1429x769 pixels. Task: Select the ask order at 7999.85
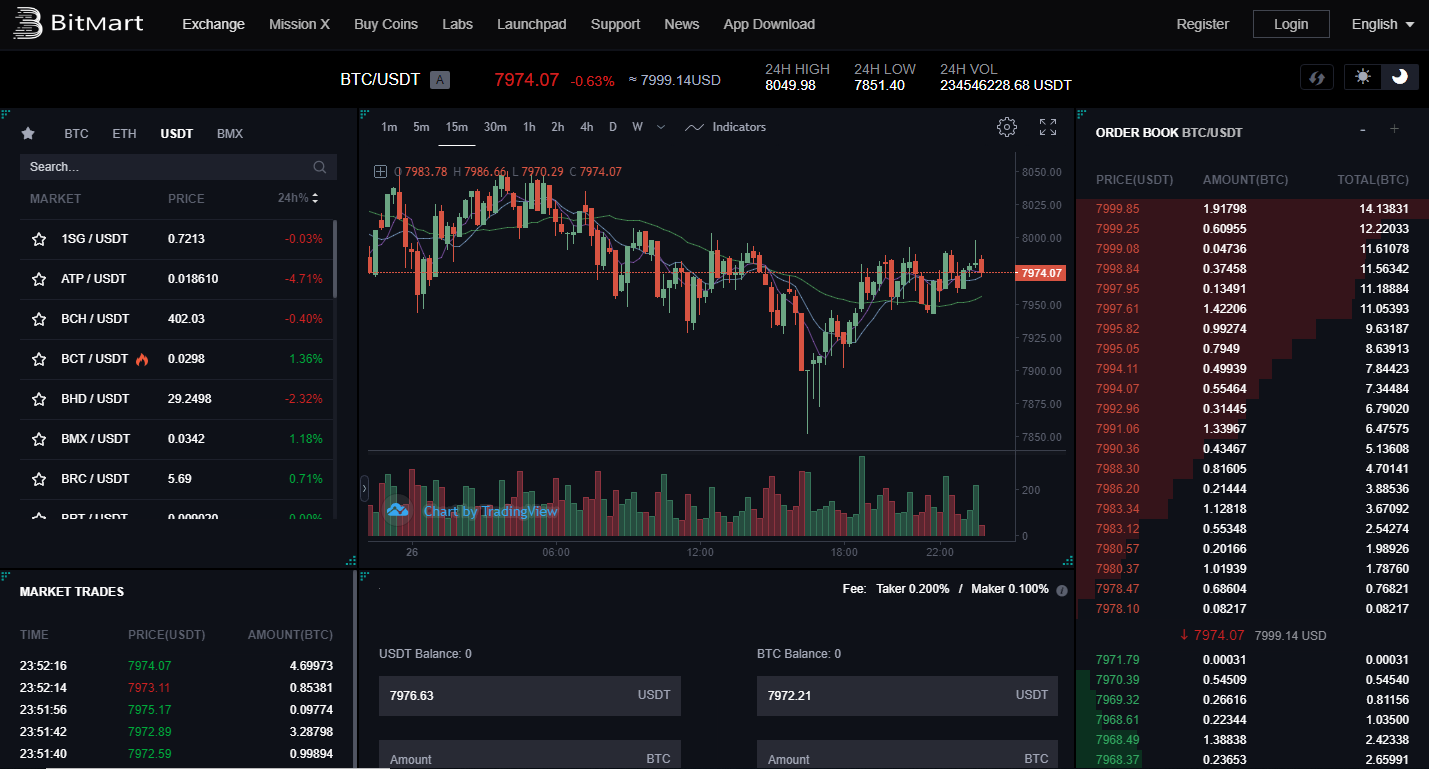(x=1252, y=209)
